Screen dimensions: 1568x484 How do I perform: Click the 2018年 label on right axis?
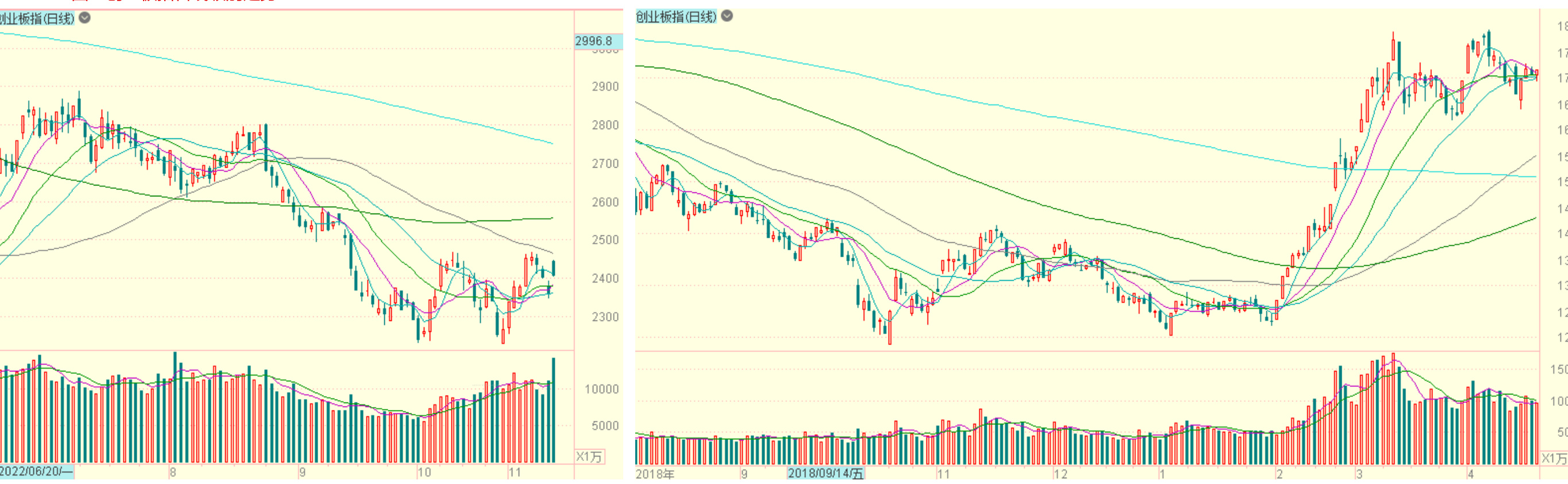655,473
